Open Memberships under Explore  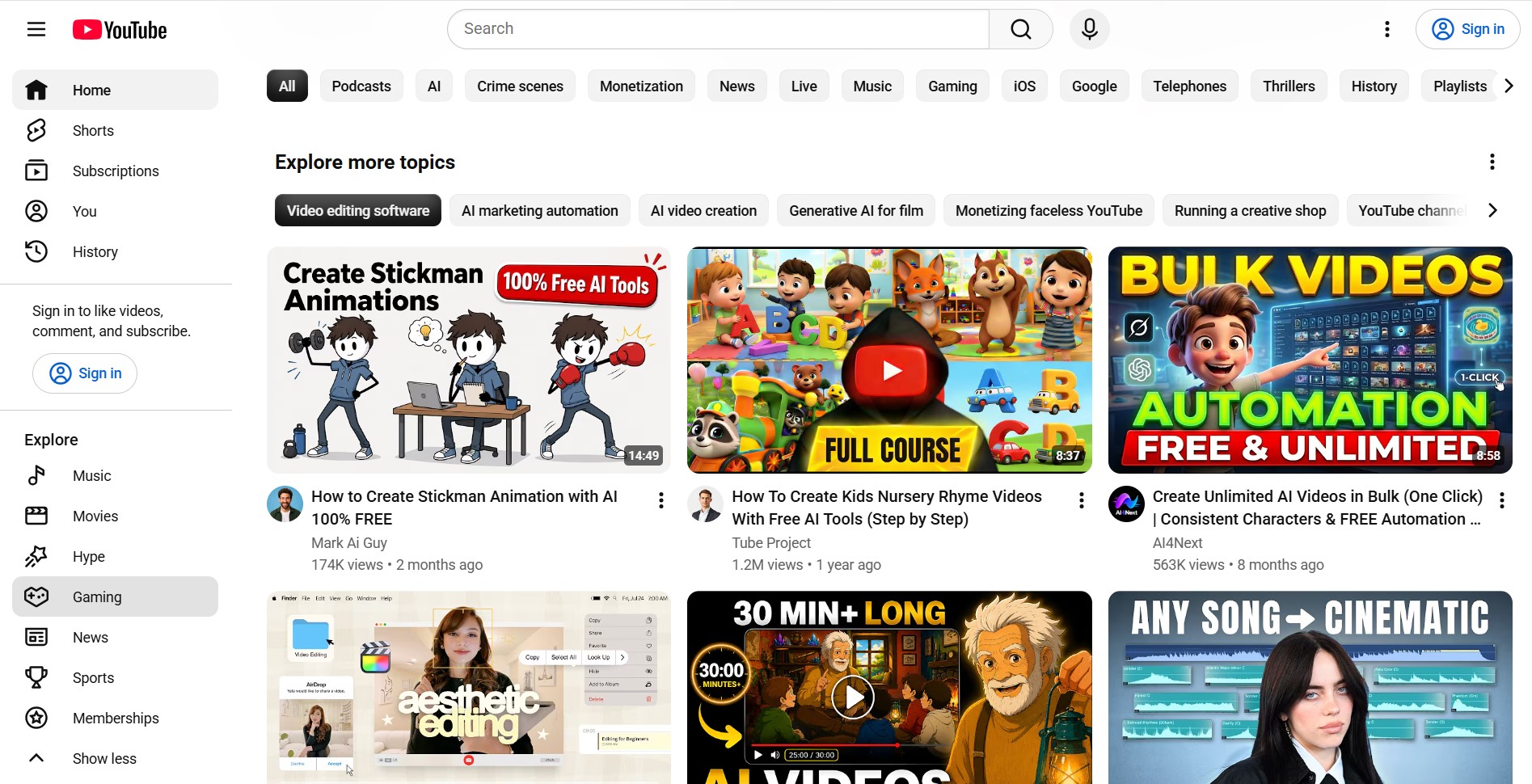click(x=115, y=718)
